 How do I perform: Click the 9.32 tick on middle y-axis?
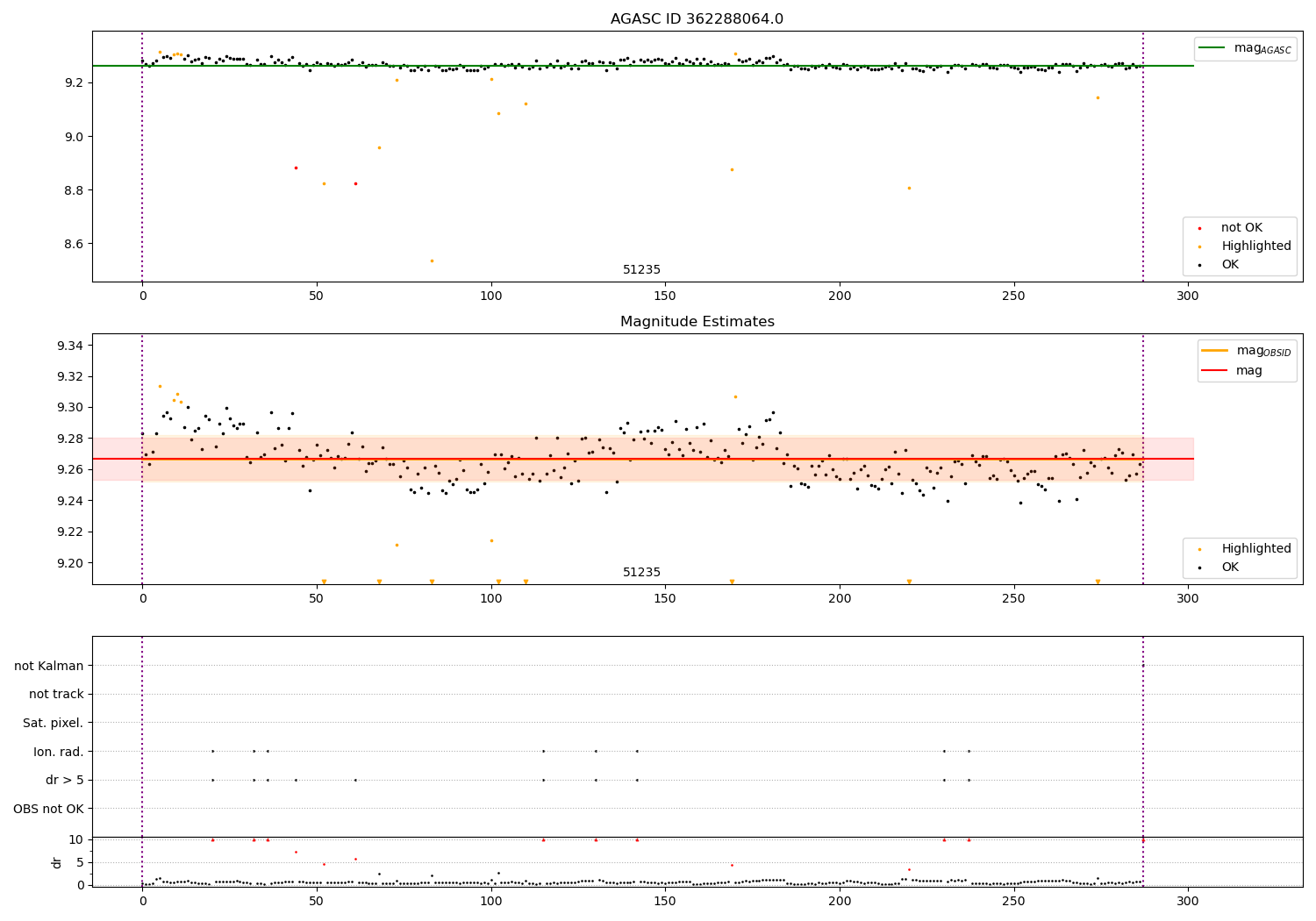click(x=69, y=377)
